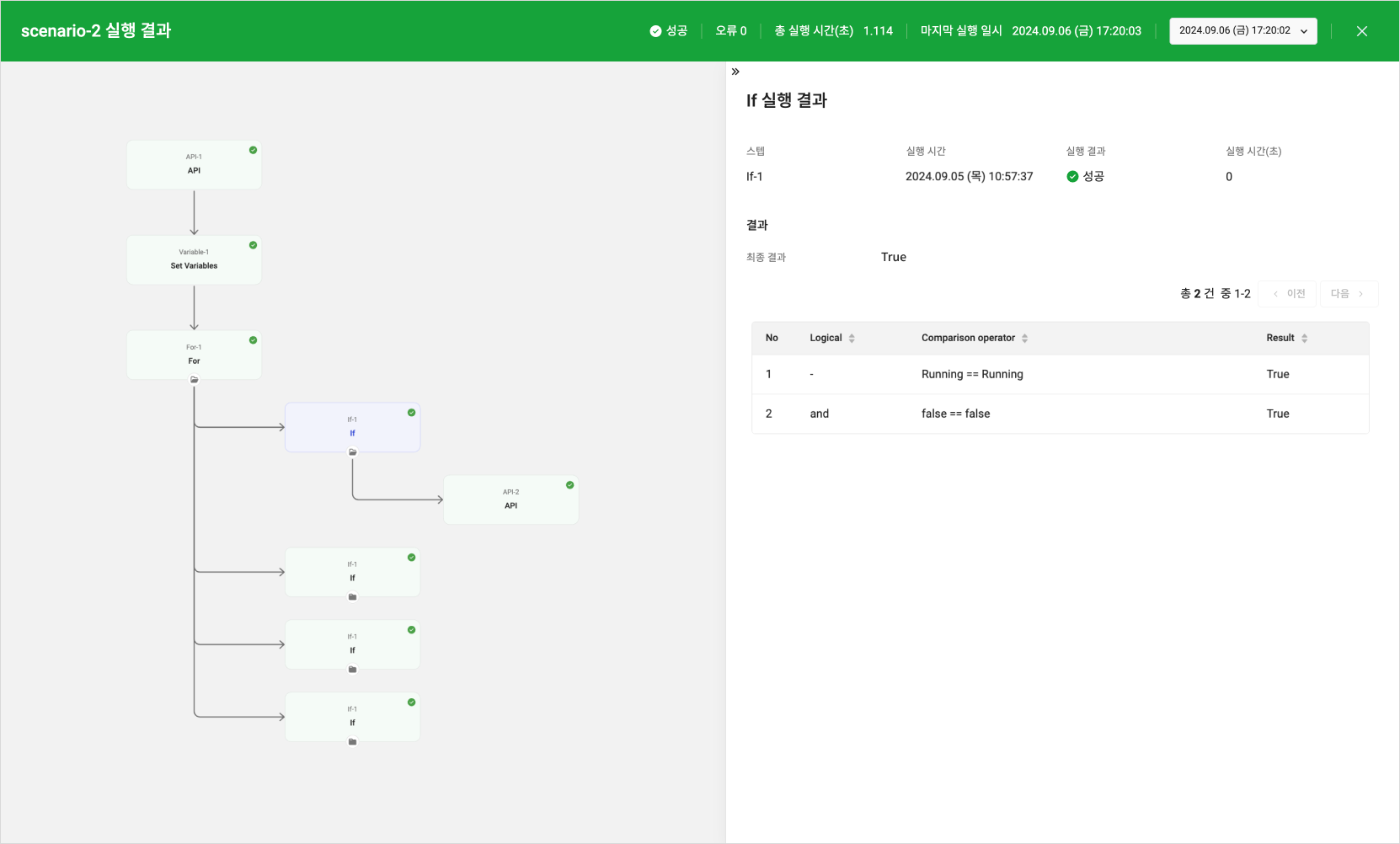Select the third If-1 node
This screenshot has height=844, width=1400.
click(x=352, y=644)
